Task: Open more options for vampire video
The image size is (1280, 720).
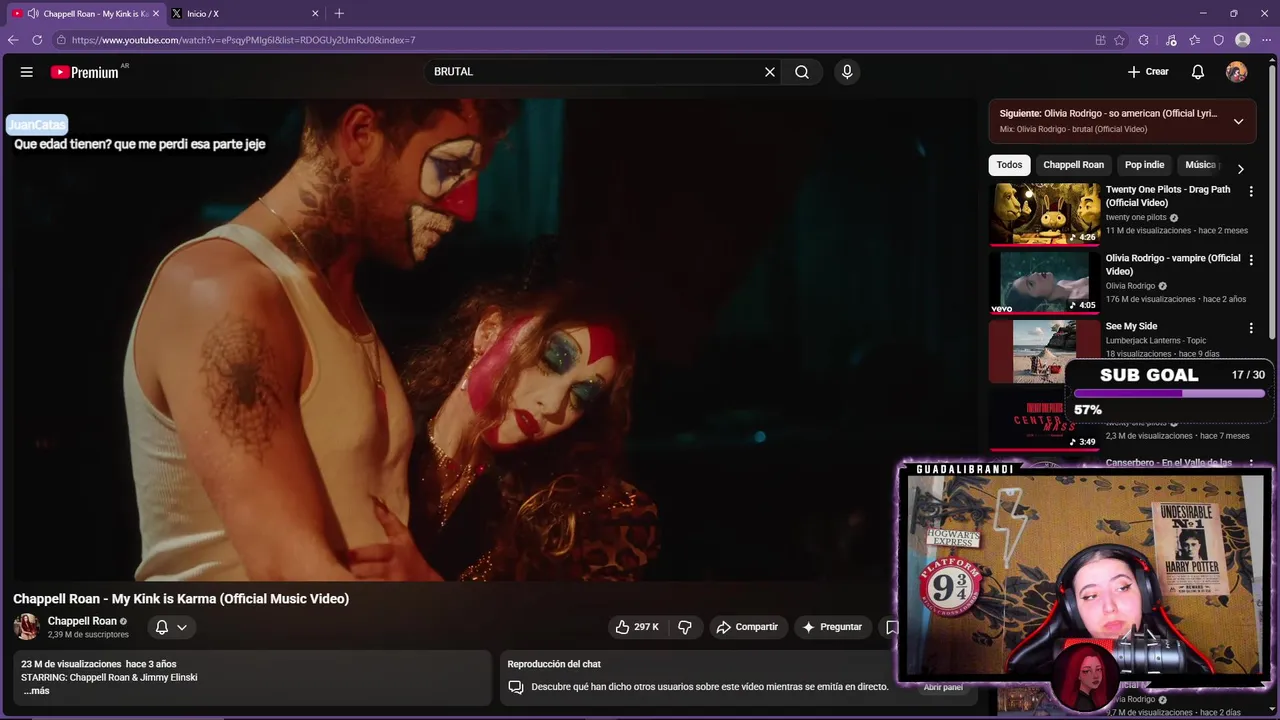Action: 1250,260
